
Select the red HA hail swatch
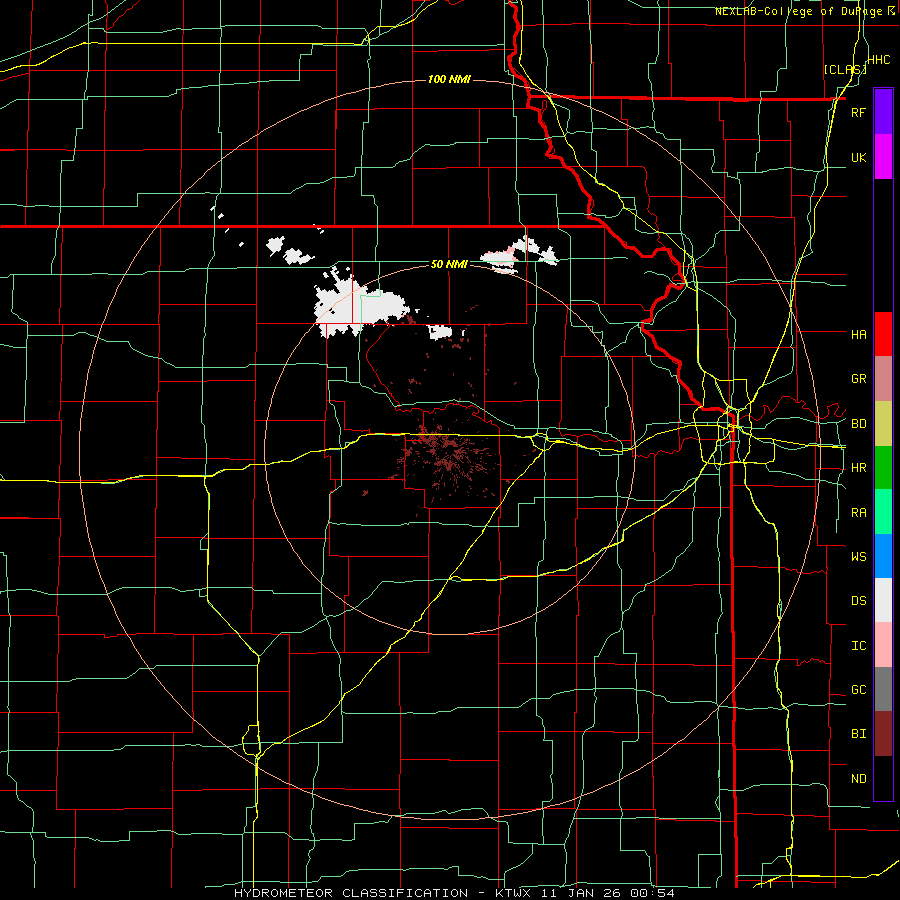pyautogui.click(x=883, y=334)
